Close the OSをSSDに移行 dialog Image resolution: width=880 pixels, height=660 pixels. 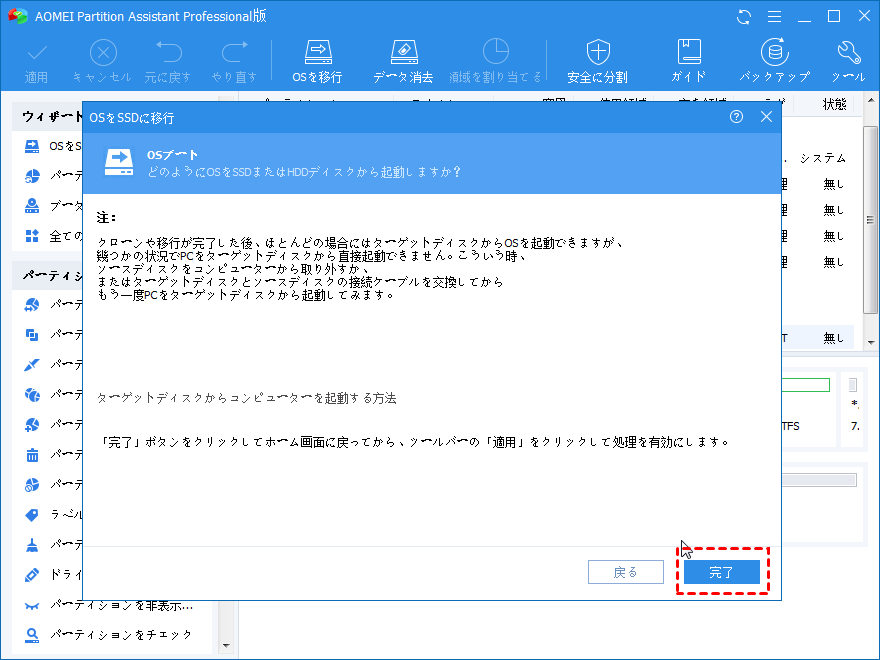tap(766, 117)
